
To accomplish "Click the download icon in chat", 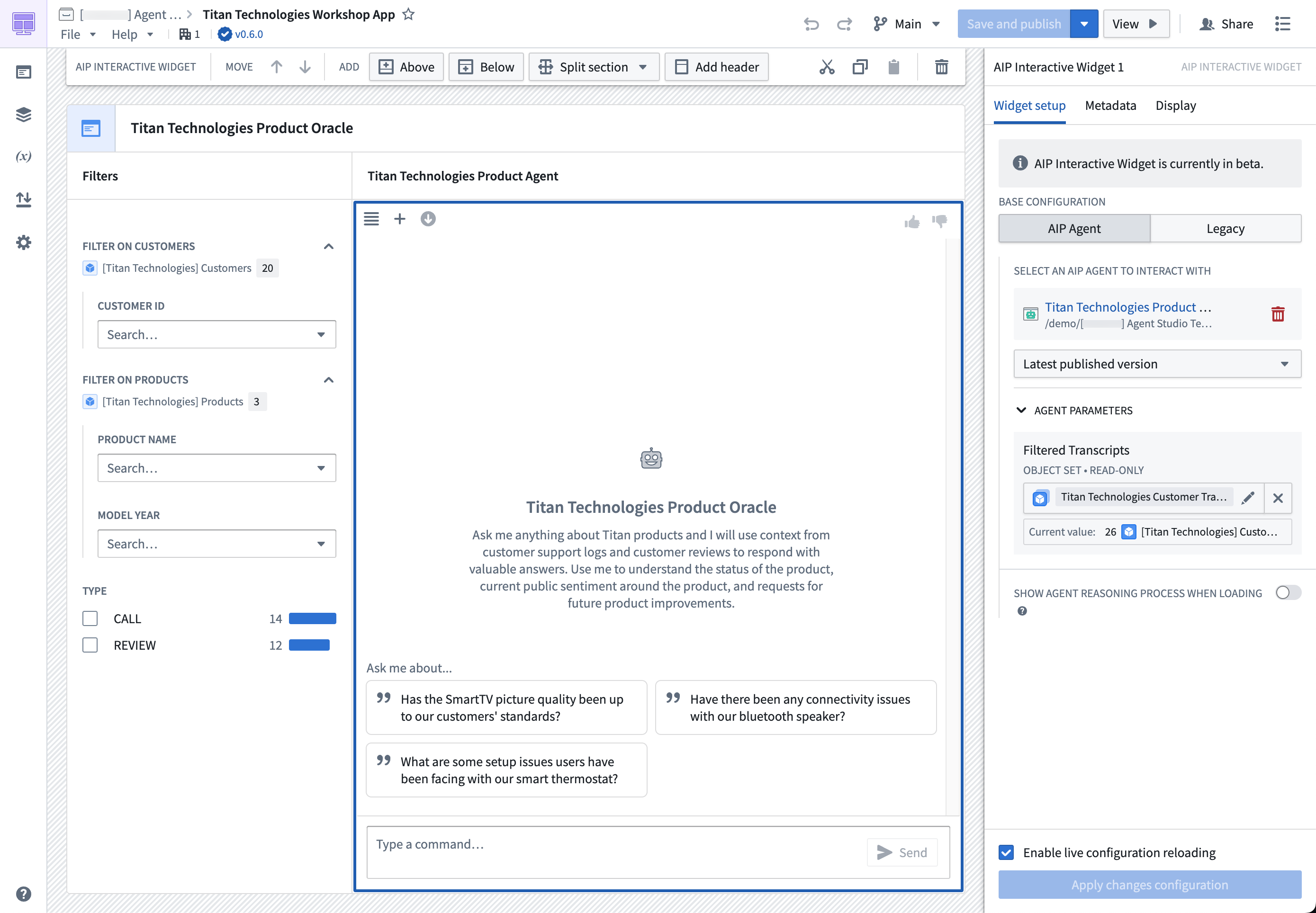I will [428, 218].
